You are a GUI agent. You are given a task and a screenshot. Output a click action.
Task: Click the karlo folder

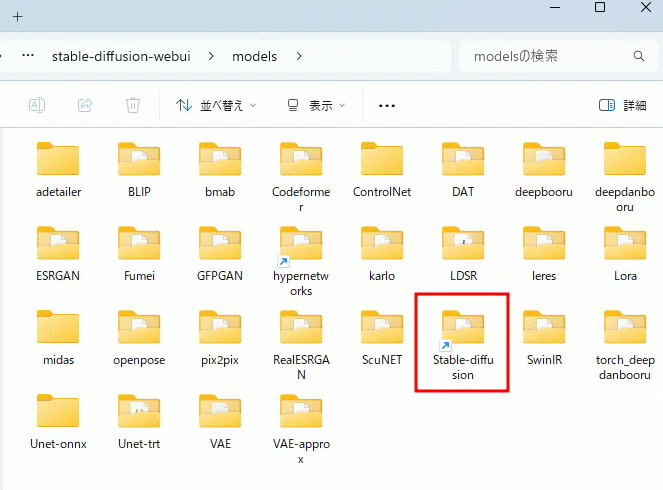pos(382,255)
